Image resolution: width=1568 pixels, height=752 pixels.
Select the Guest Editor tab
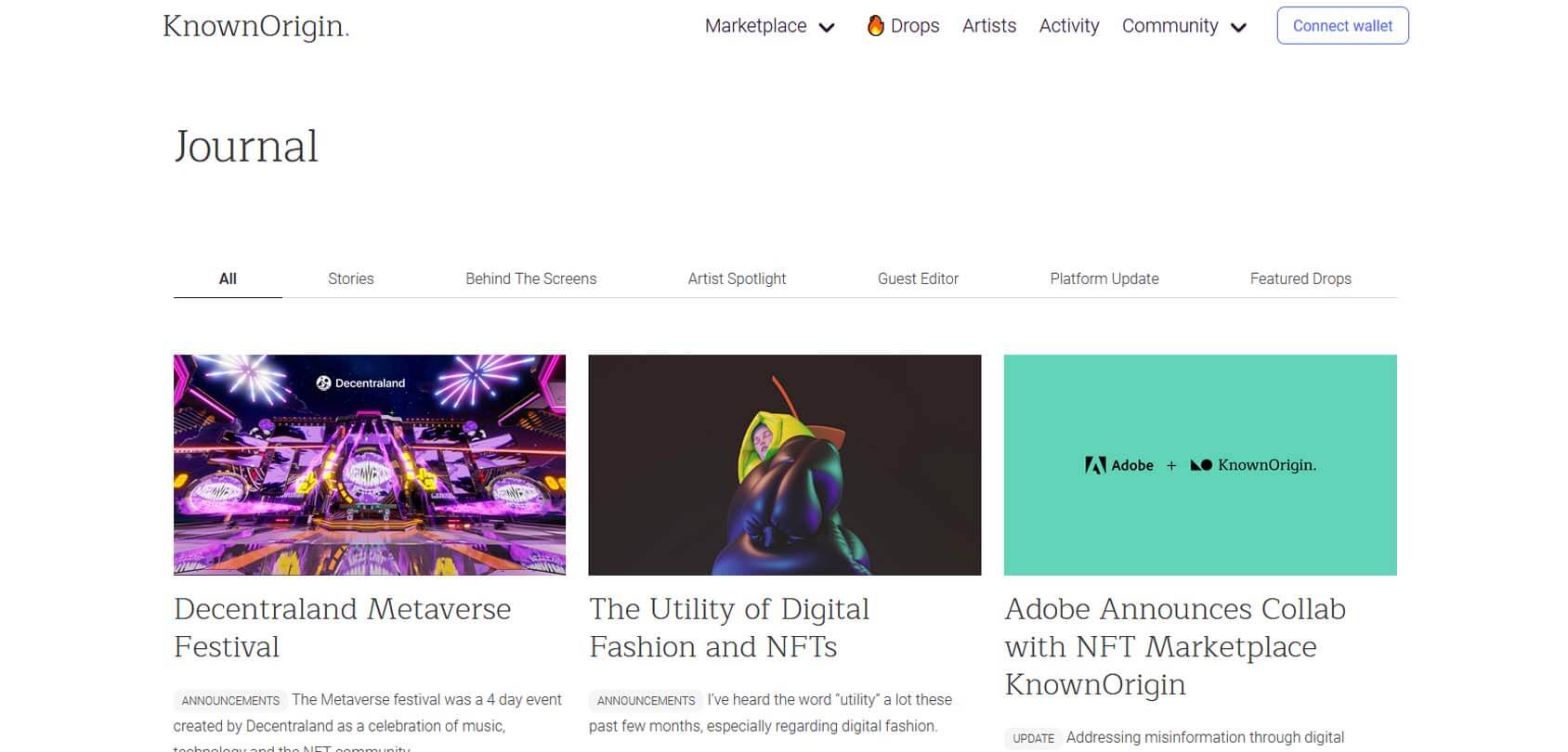[x=918, y=279]
